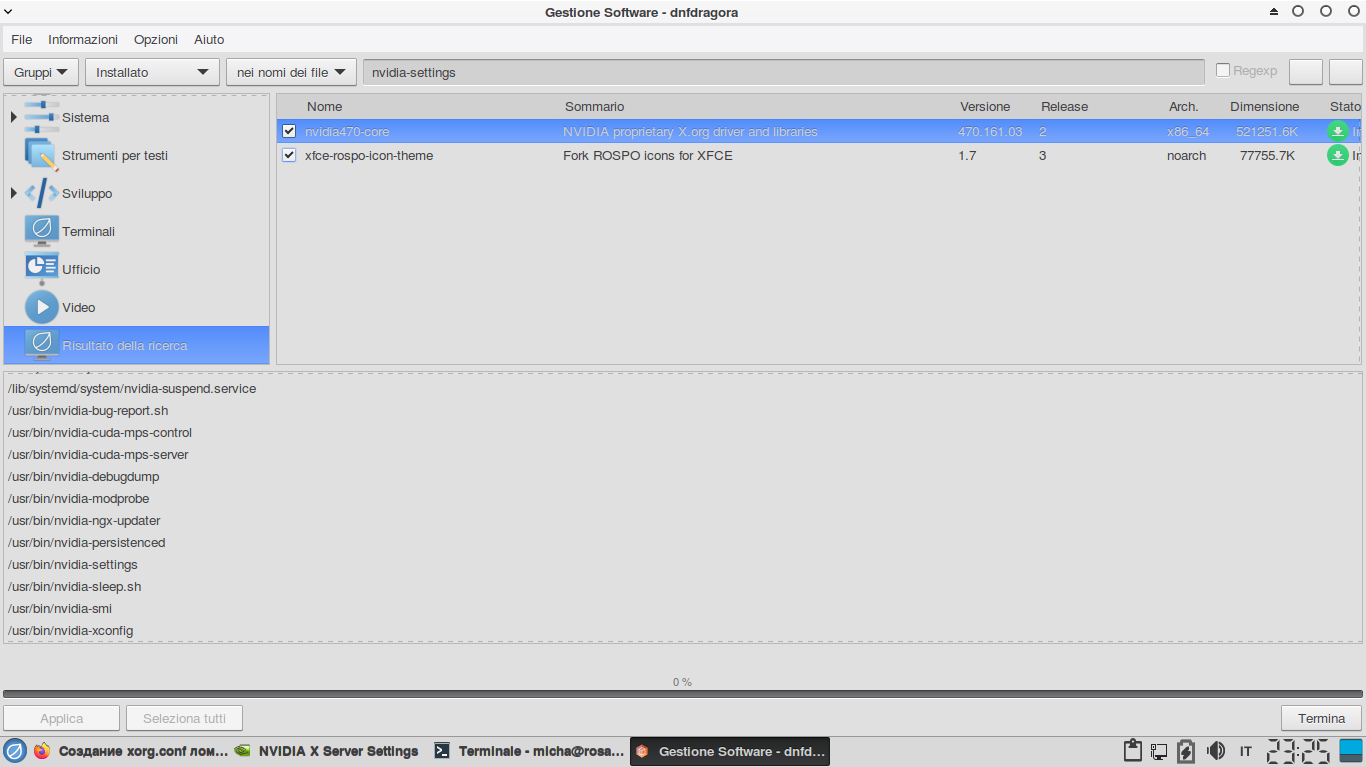Click the window shade eject-shaped icon

(1274, 12)
